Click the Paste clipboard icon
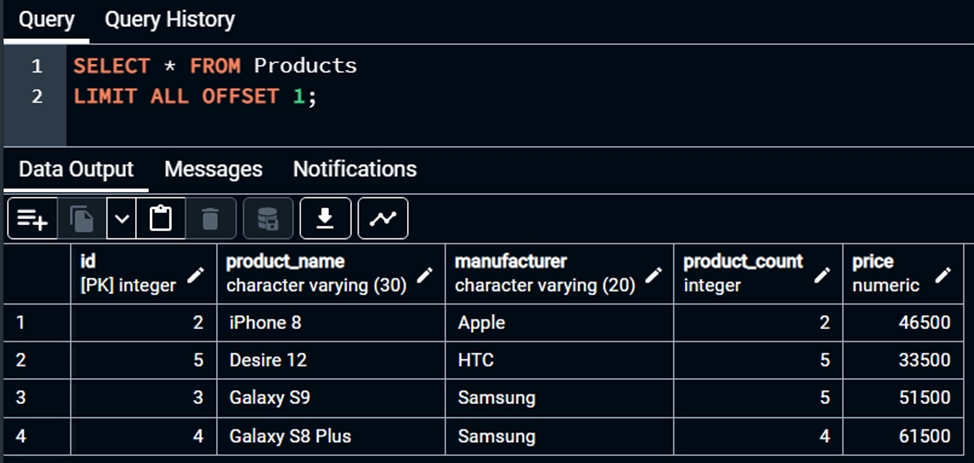The image size is (974, 463). coord(160,219)
